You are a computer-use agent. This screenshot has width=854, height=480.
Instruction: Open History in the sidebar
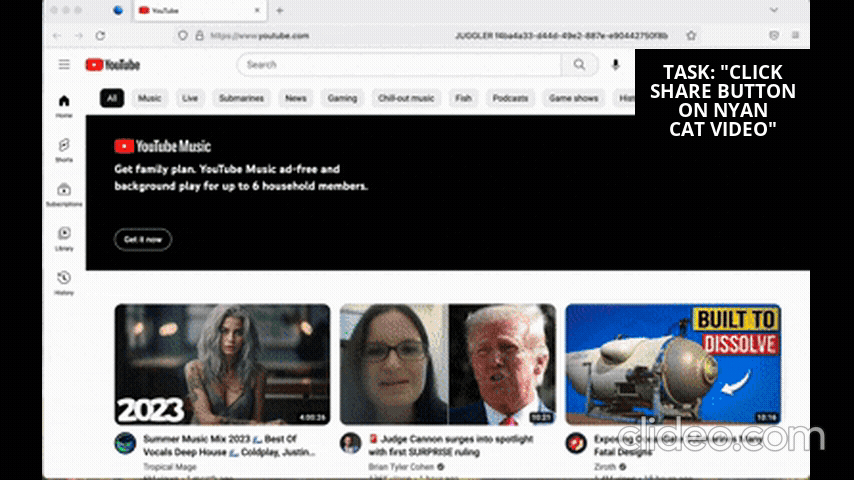point(64,283)
